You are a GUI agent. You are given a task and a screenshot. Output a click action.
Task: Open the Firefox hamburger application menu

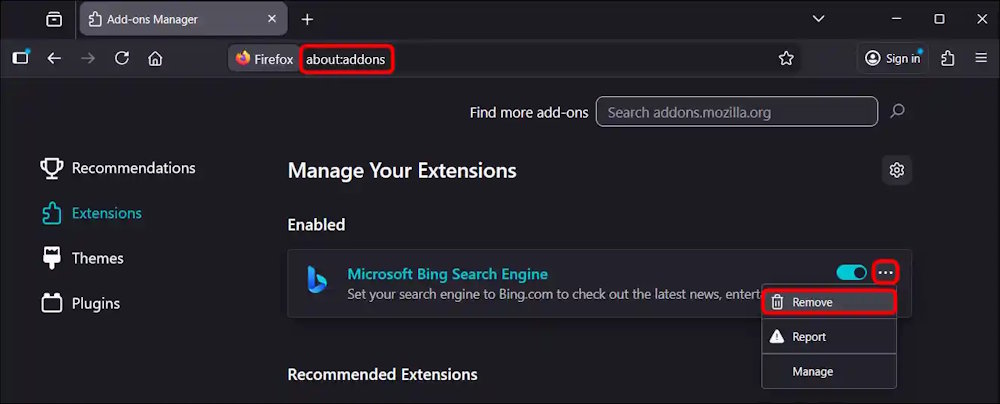coord(981,58)
